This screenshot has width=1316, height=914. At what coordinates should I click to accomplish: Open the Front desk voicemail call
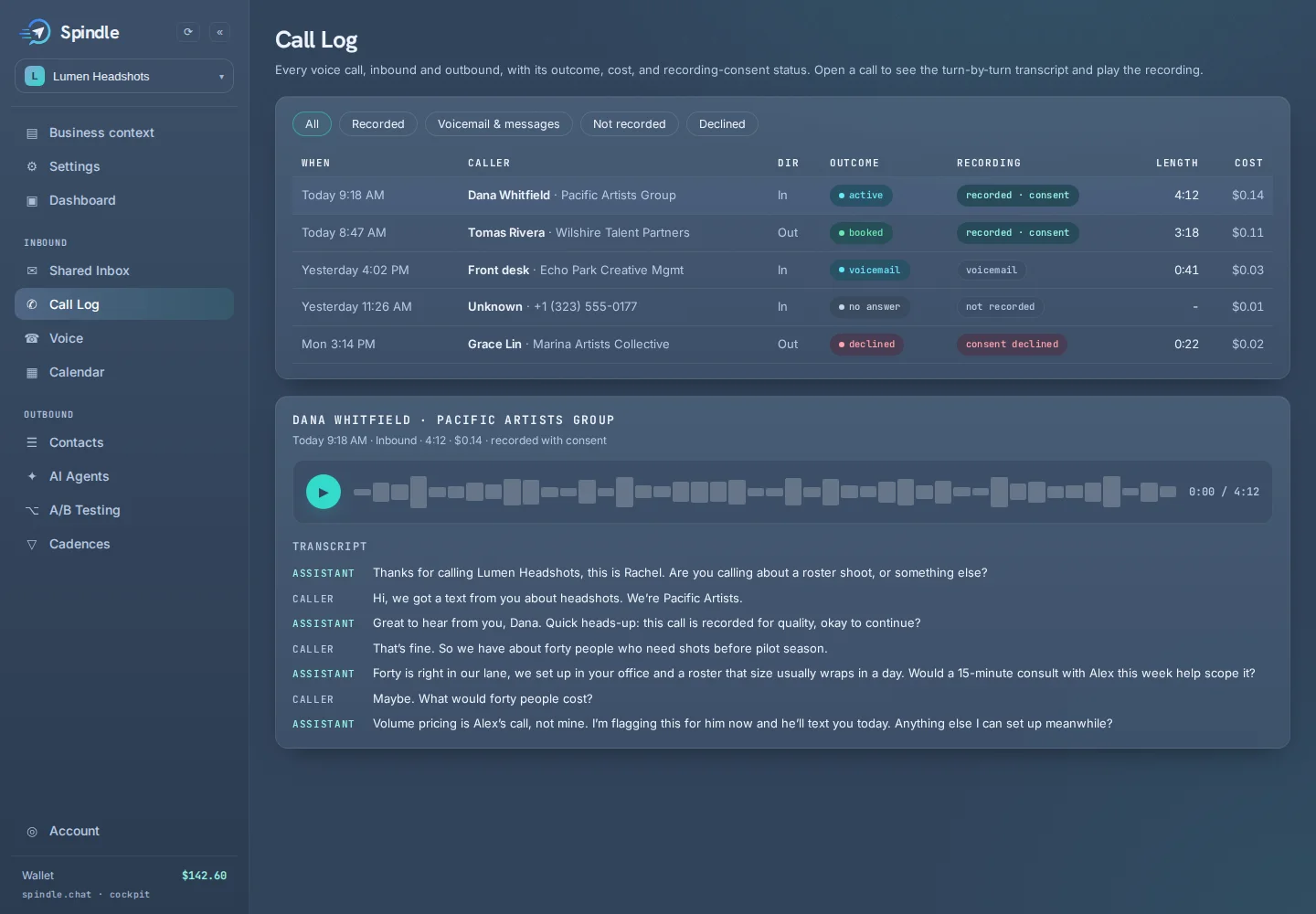point(782,271)
